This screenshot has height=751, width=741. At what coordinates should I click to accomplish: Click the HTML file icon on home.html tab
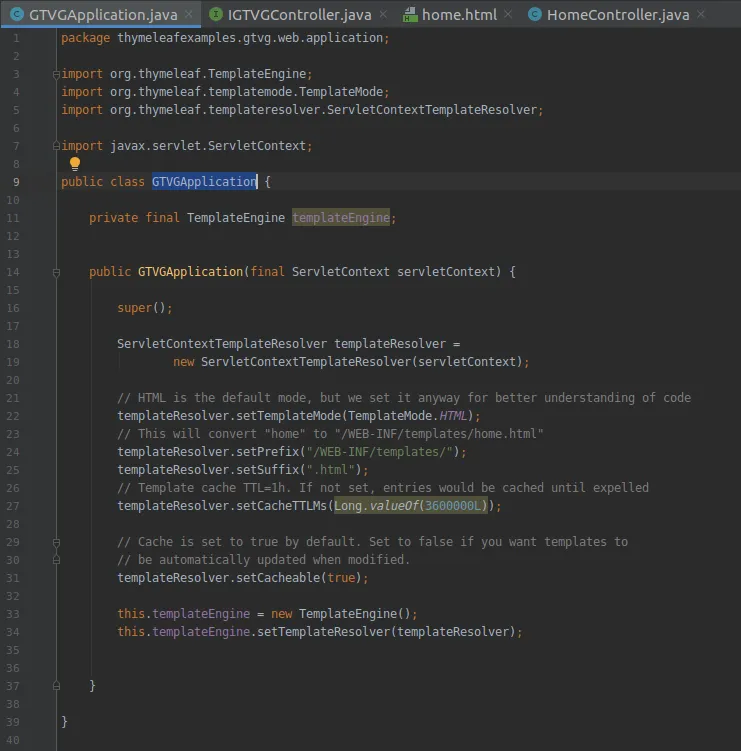tap(410, 15)
